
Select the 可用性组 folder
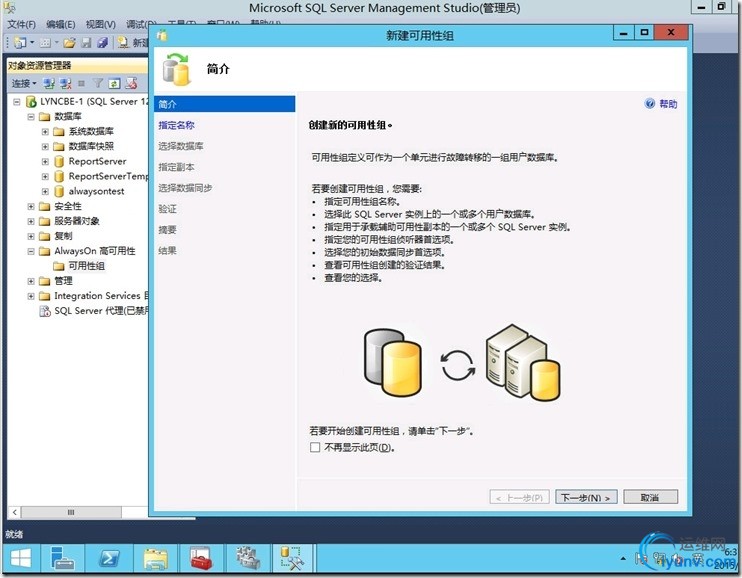click(x=87, y=266)
